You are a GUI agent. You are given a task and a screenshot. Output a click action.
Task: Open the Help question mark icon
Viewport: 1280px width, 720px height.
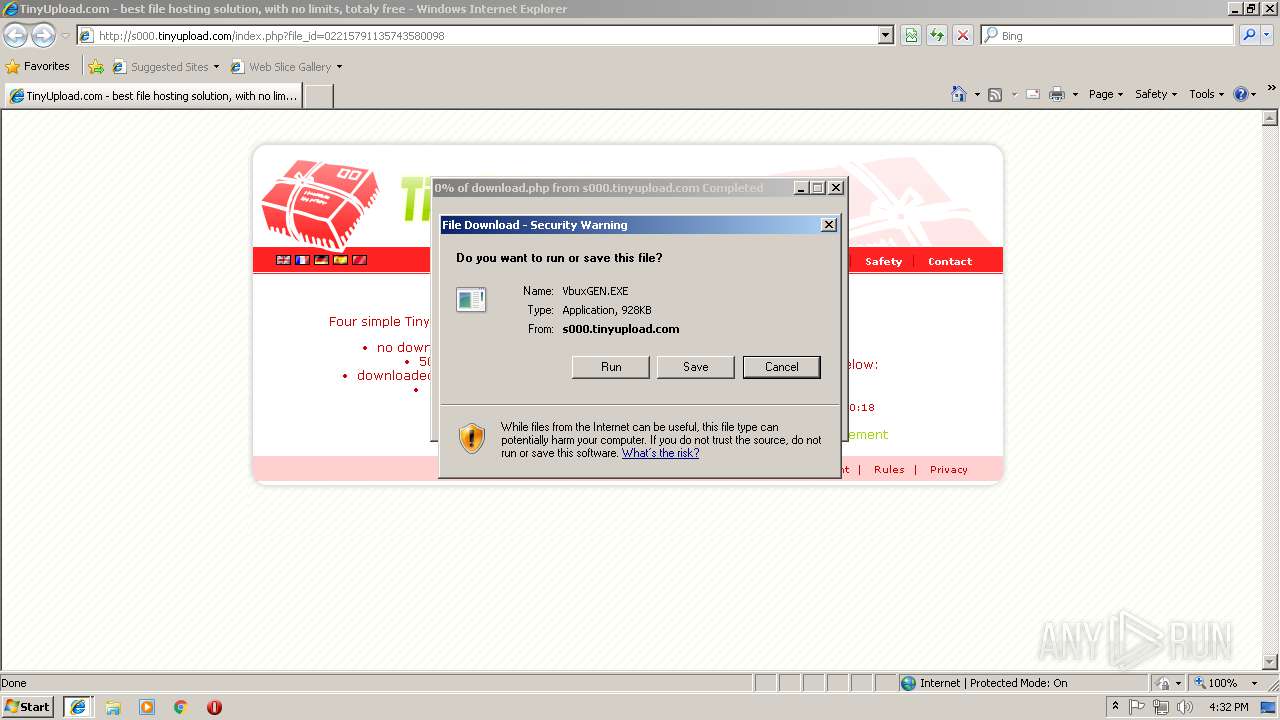point(1240,94)
